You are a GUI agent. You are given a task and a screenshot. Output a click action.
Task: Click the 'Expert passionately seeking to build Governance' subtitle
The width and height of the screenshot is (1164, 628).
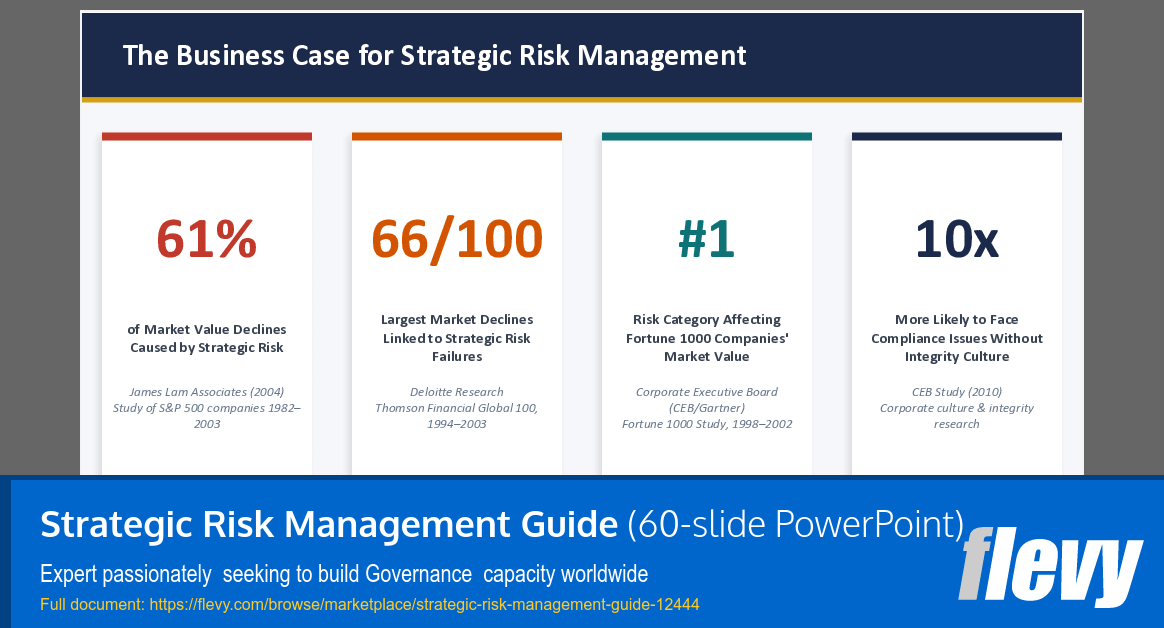pos(344,574)
